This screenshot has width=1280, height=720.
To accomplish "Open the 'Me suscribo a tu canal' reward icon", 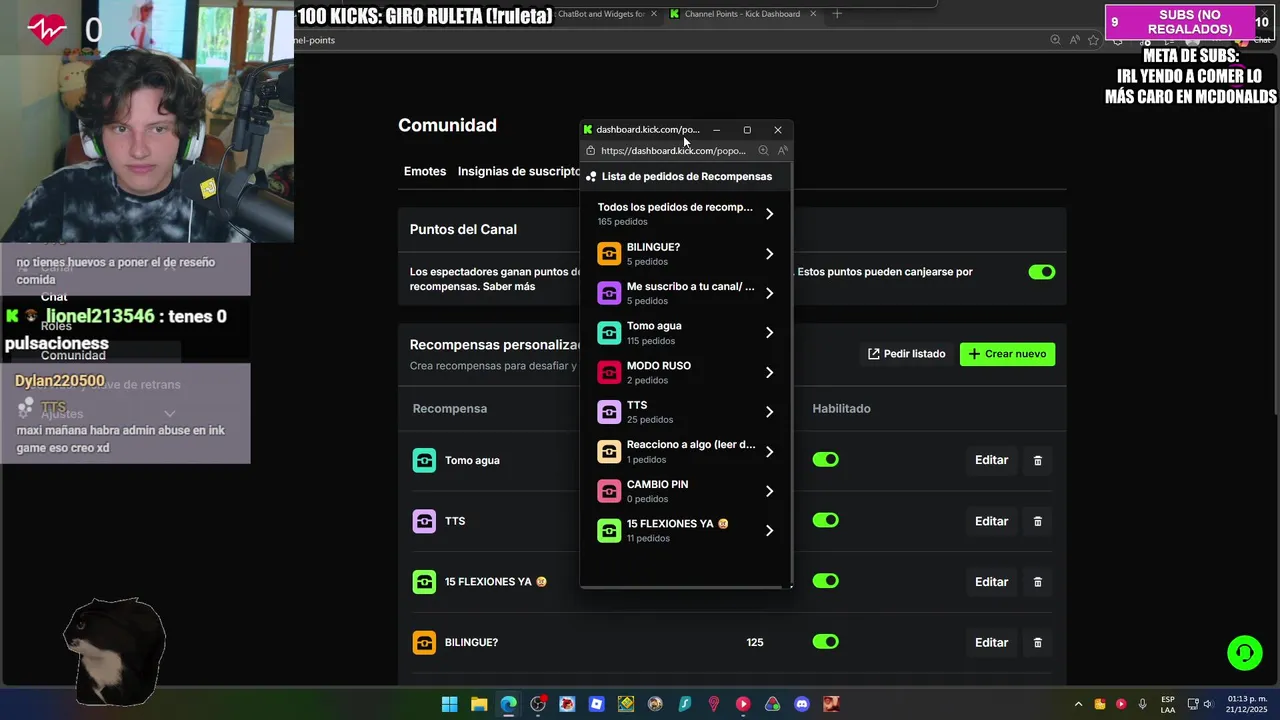I will point(609,293).
